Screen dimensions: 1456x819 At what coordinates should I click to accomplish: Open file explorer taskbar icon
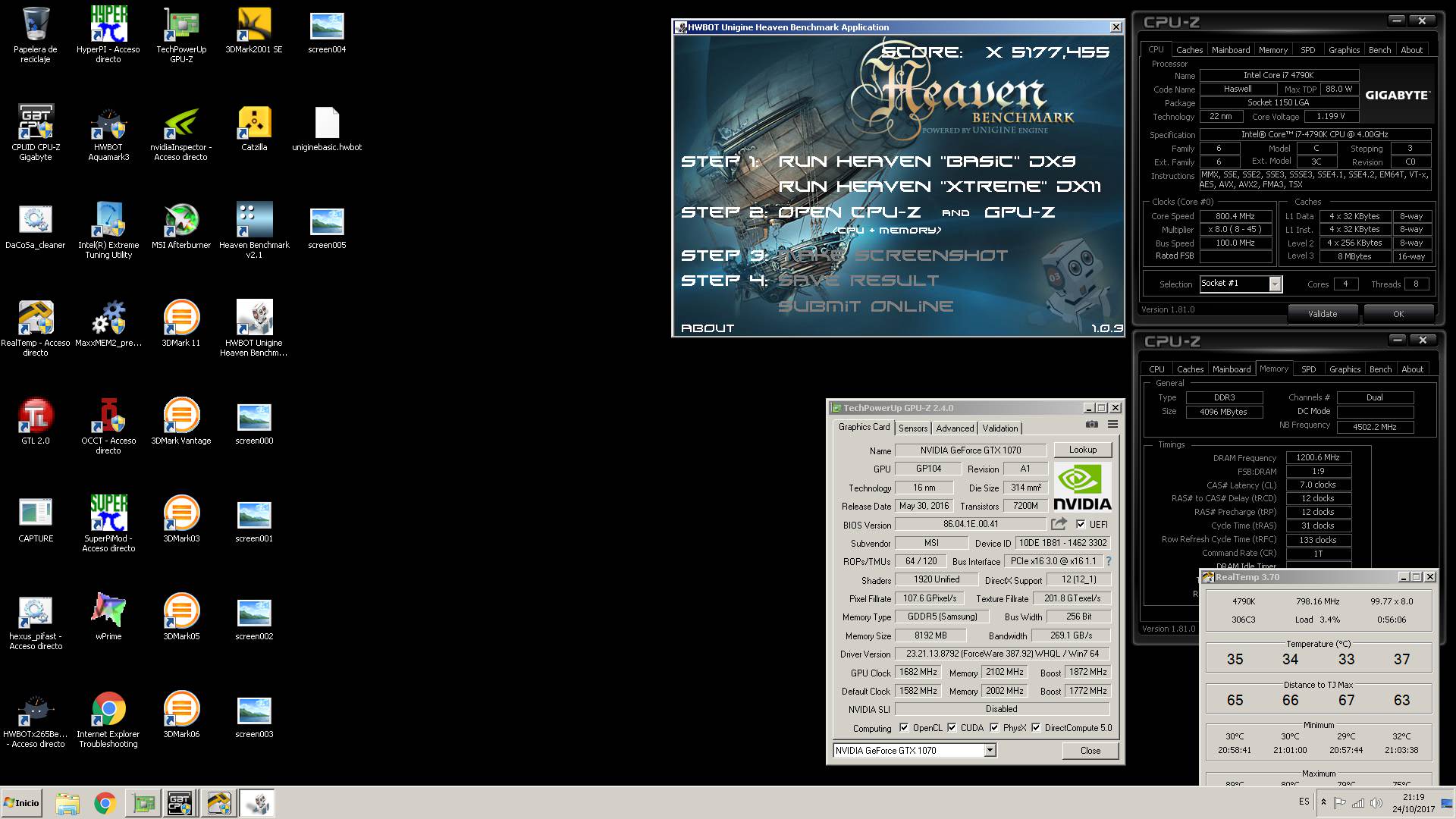pos(67,803)
